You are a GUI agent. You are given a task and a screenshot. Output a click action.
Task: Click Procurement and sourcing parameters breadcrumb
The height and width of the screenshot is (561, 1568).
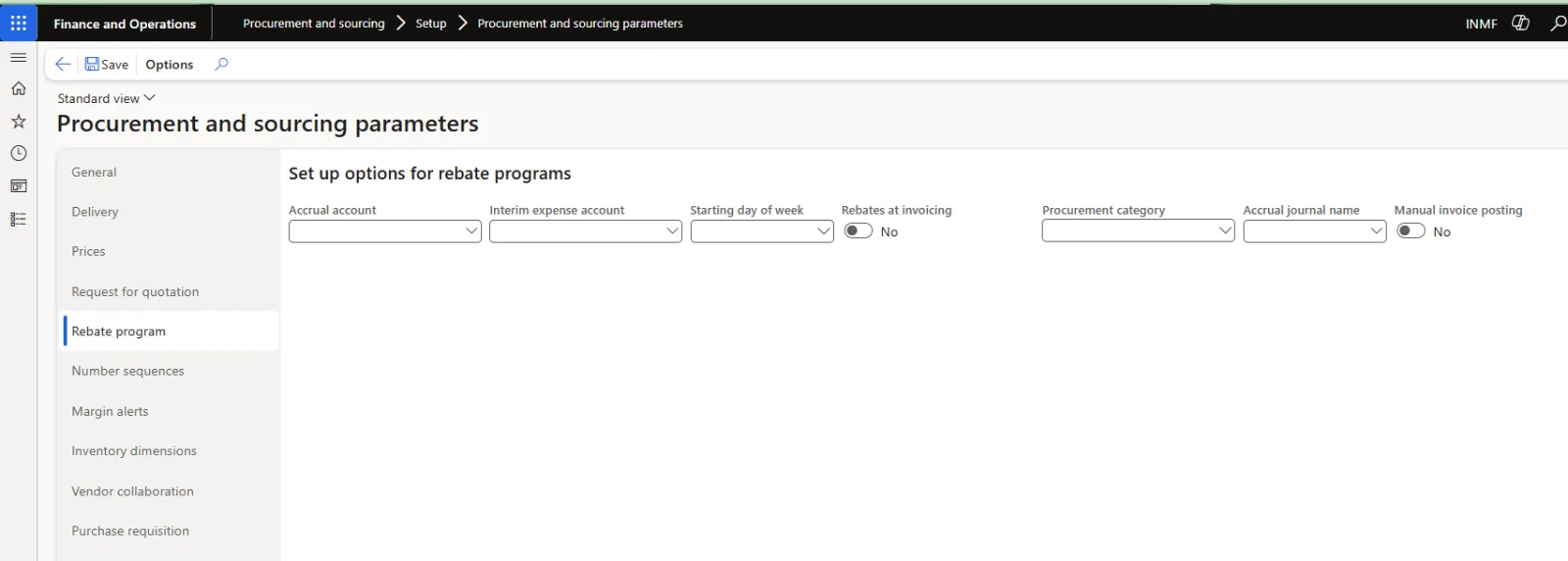pos(580,24)
